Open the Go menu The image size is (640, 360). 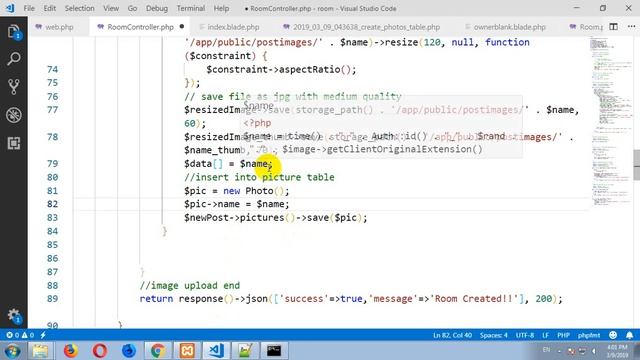132,8
